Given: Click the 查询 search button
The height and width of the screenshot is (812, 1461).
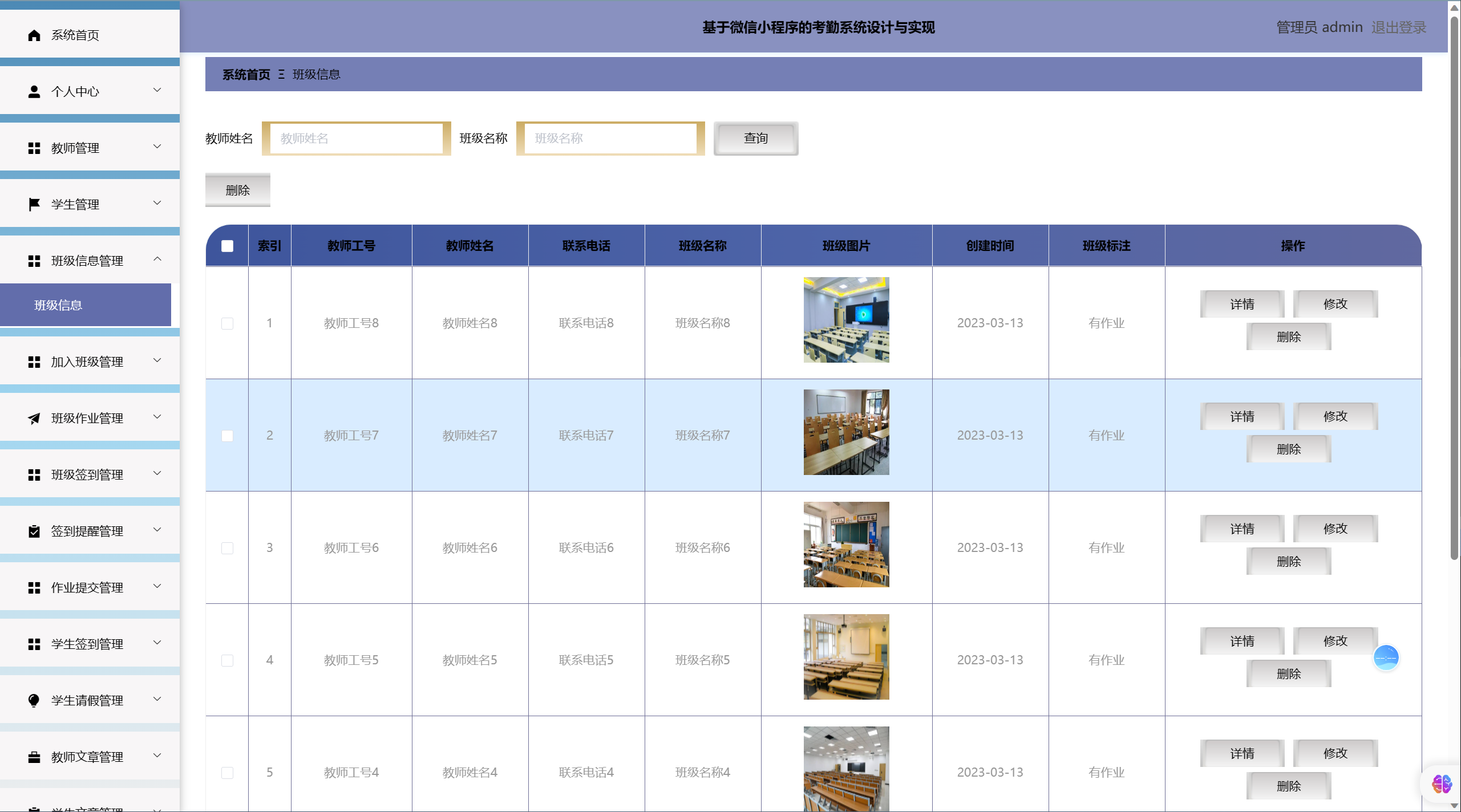Looking at the screenshot, I should click(x=755, y=138).
